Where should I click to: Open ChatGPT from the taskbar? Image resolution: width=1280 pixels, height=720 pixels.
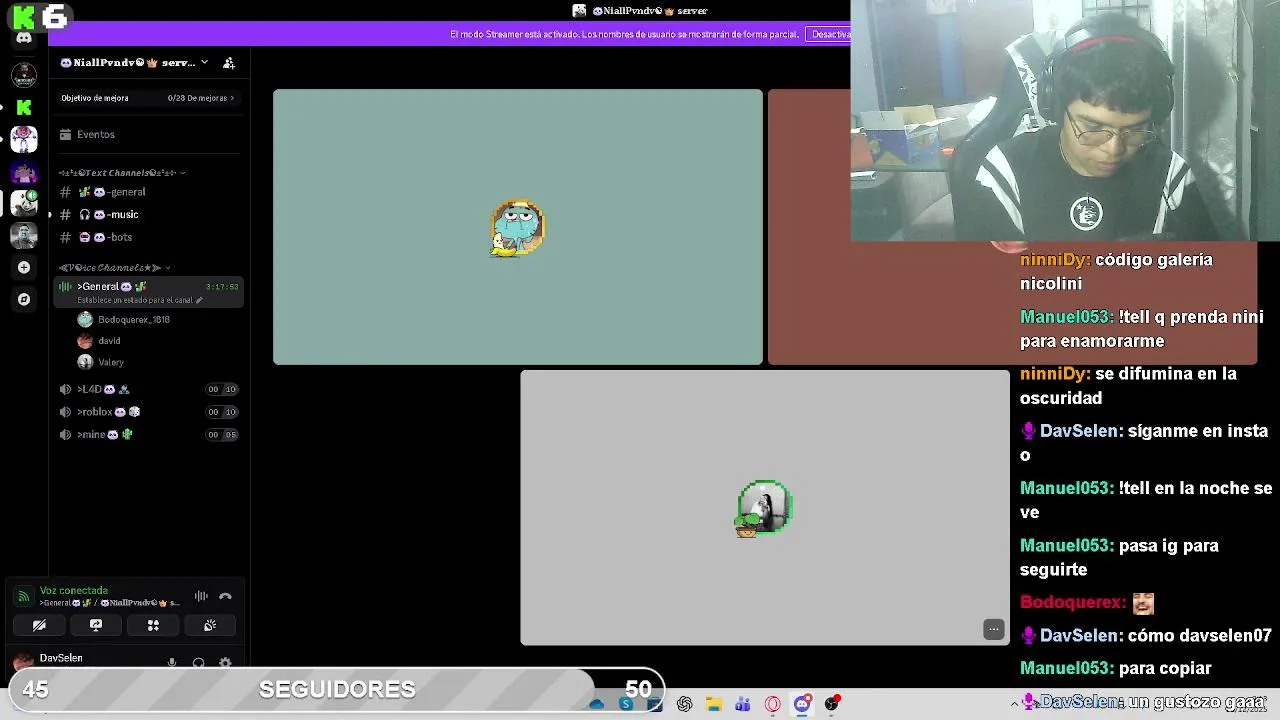684,704
